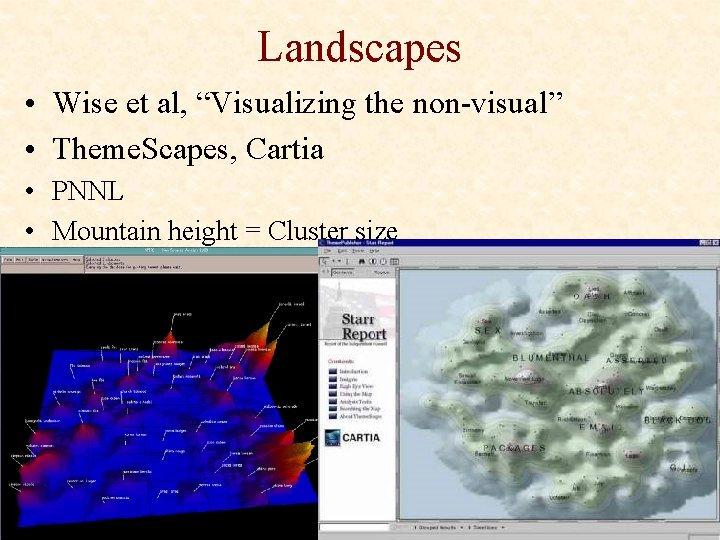Open the Using the Map link
Viewport: 720px width, 540px height.
coord(356,394)
